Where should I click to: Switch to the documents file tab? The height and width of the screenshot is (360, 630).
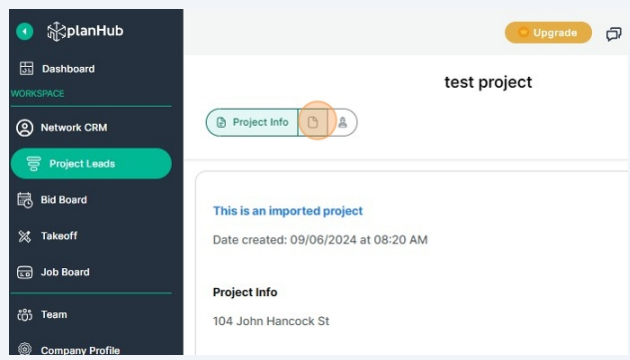(313, 122)
